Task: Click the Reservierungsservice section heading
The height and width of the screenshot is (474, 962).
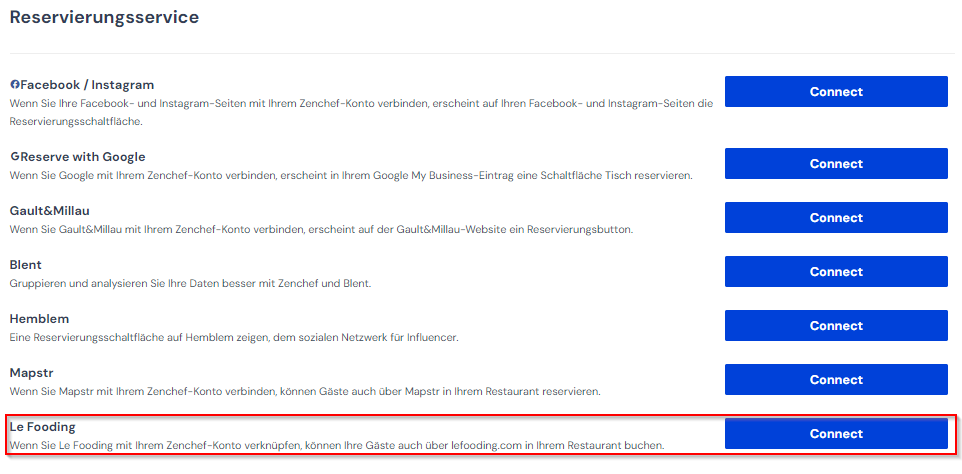Action: point(104,17)
